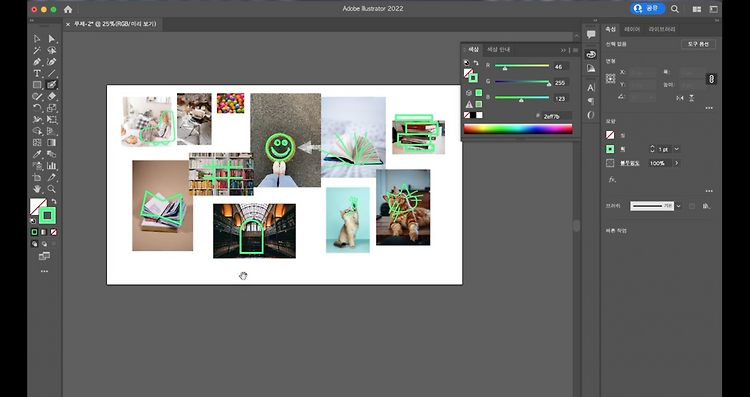Select the Selection tool (black arrow outline)
Viewport: 750px width, 397px height.
coord(37,39)
